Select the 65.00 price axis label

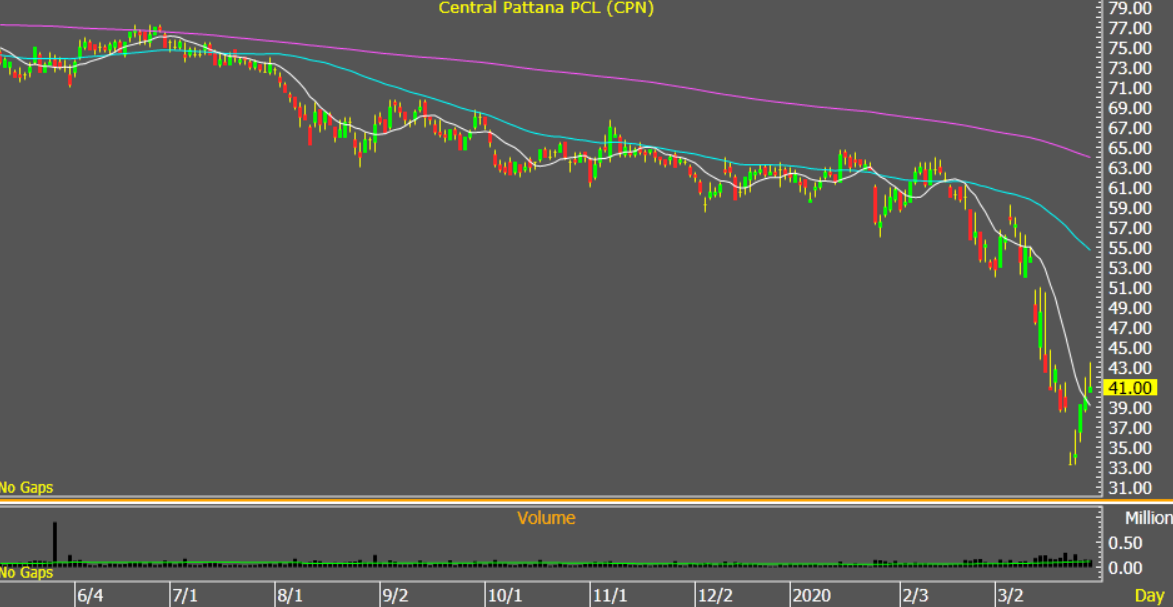pos(1130,147)
